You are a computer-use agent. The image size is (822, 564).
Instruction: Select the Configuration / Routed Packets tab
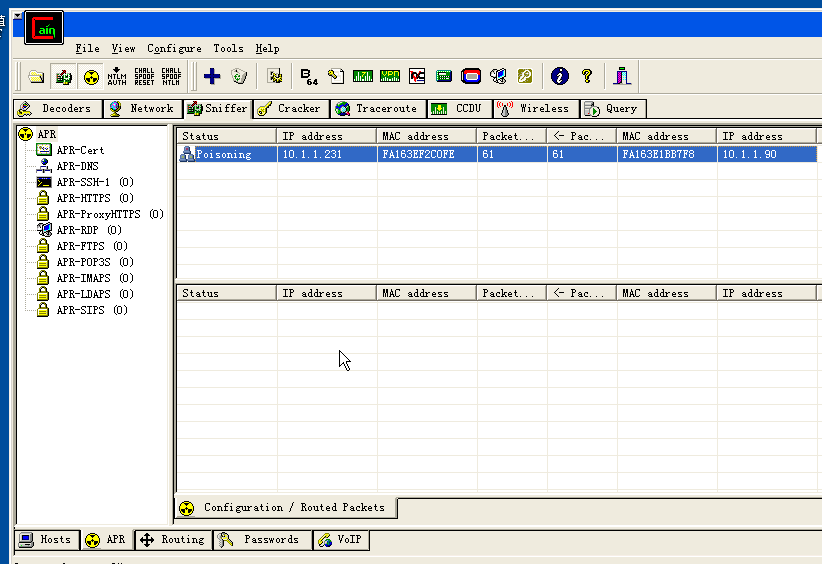[286, 507]
